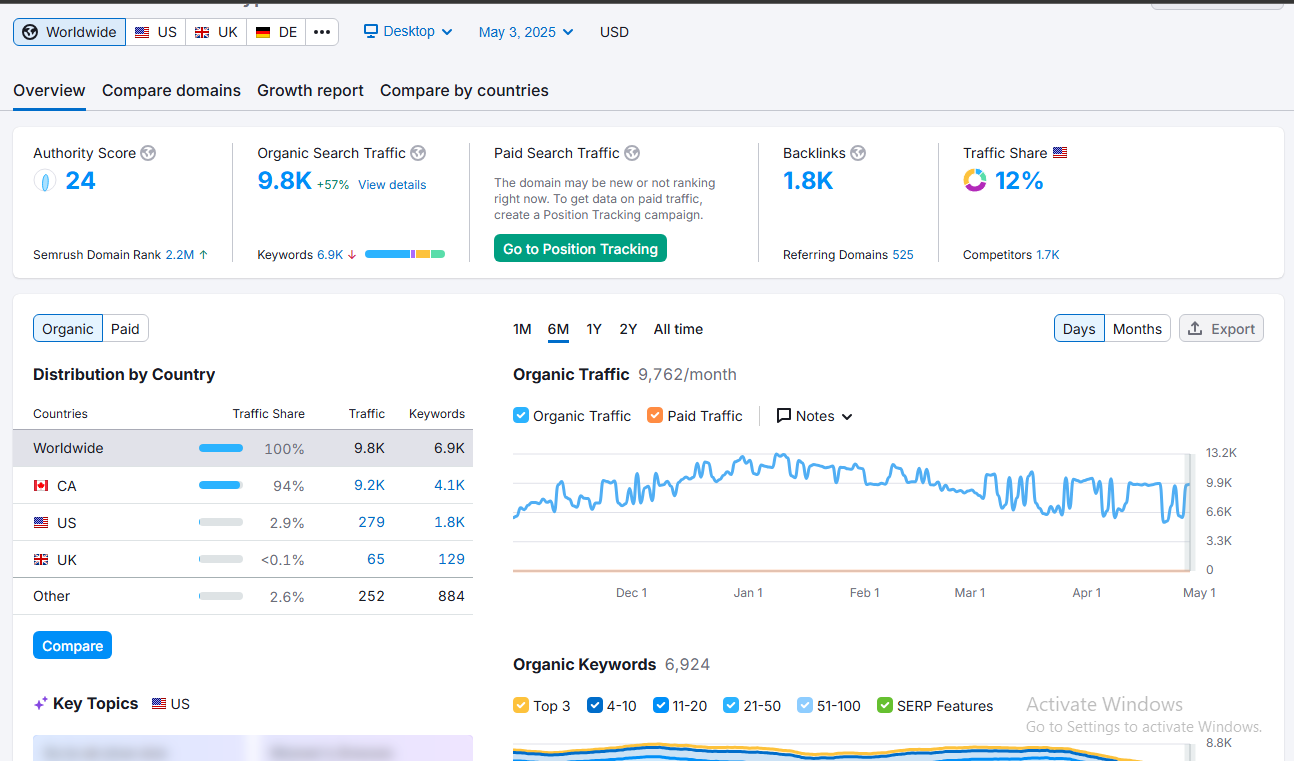
Task: Toggle the Paid Traffic checkbox
Action: click(x=655, y=416)
